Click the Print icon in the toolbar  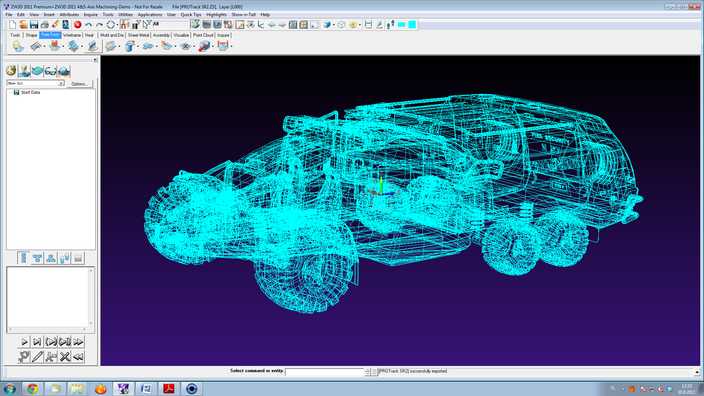tap(45, 25)
